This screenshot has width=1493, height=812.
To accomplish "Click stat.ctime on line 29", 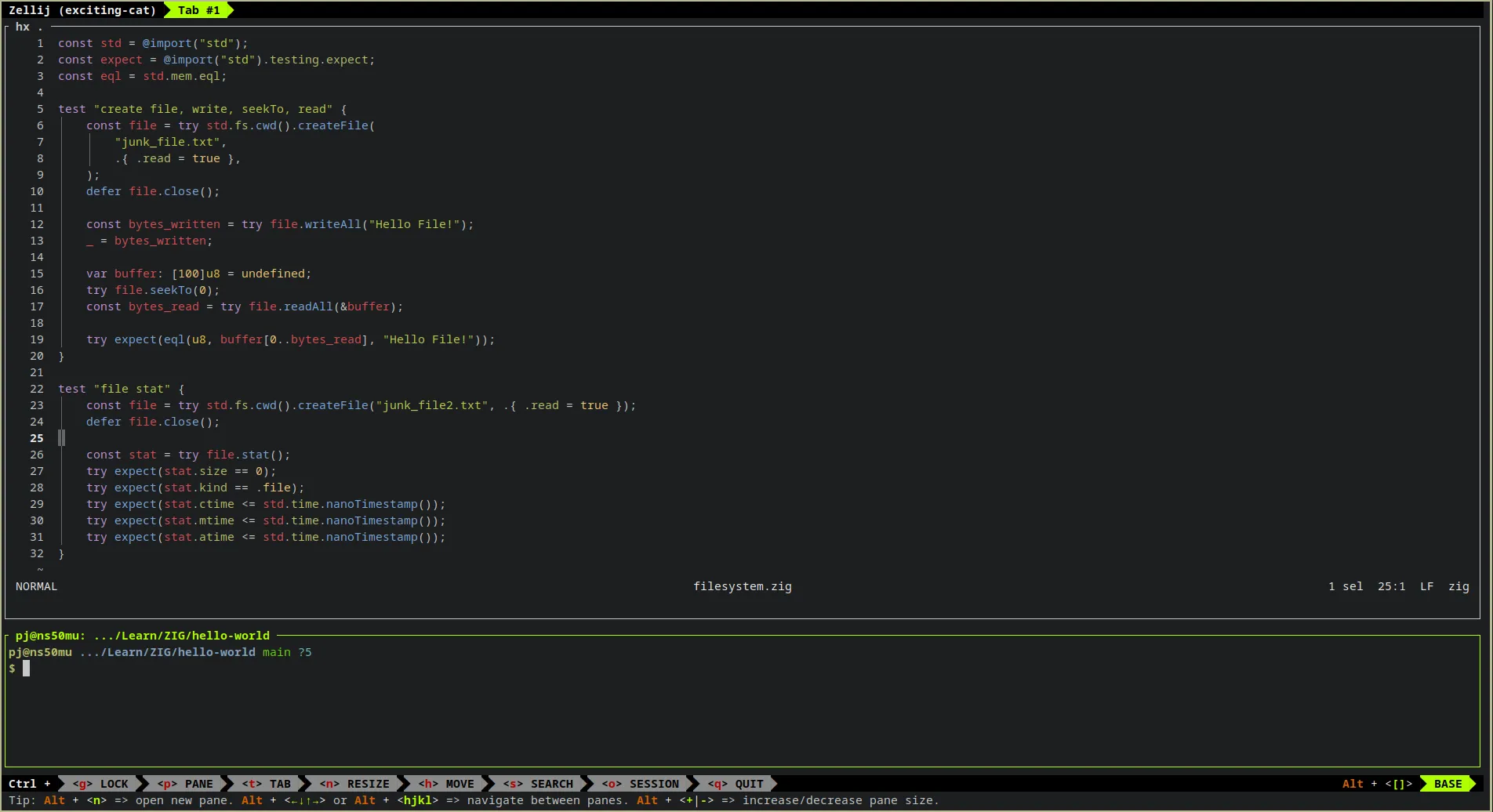I will pos(198,504).
